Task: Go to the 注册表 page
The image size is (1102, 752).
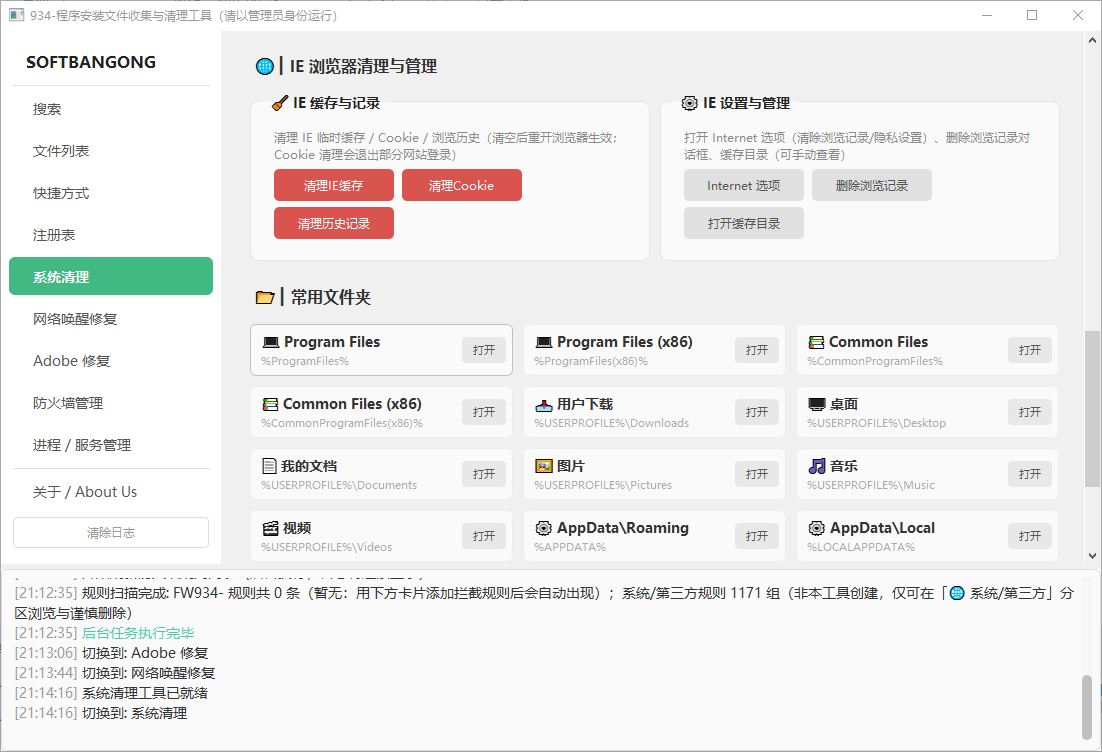Action: coord(111,235)
